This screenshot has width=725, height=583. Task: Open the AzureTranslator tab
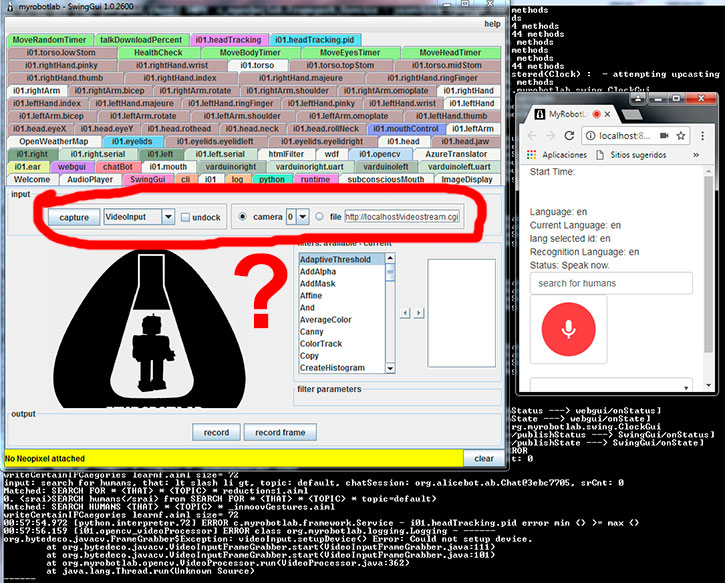point(456,154)
